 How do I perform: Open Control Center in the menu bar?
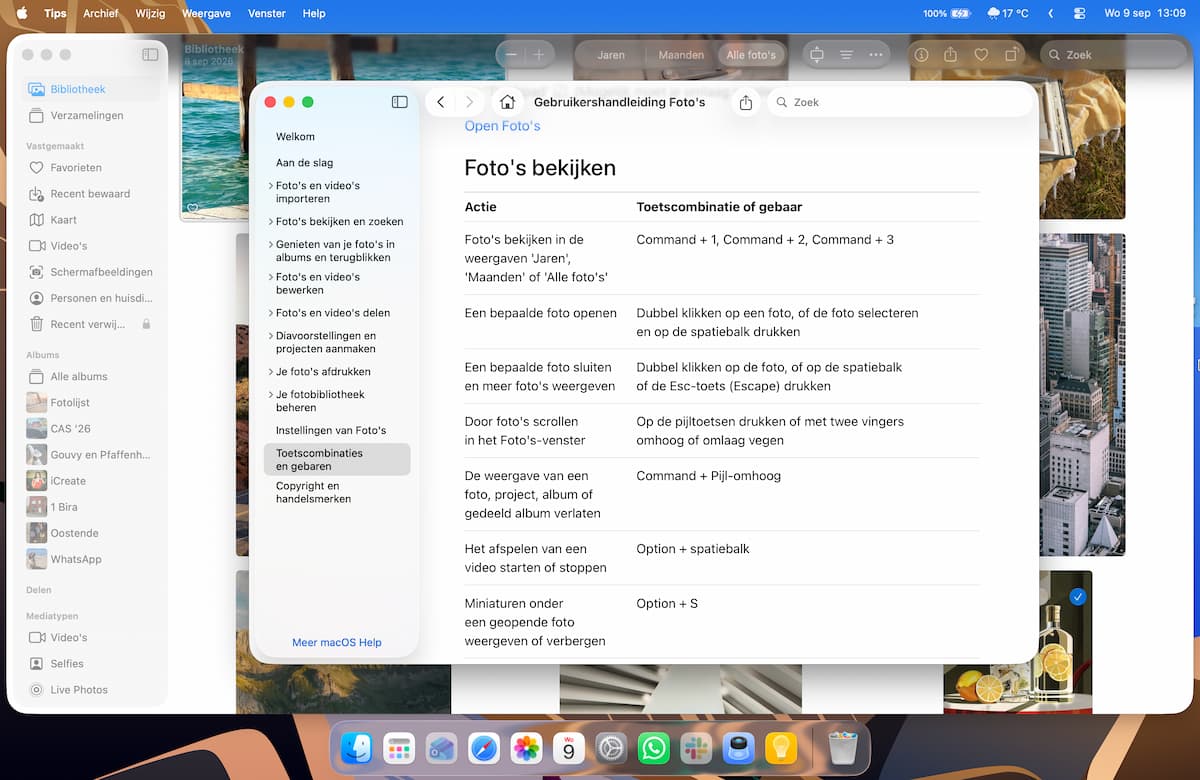1079,14
